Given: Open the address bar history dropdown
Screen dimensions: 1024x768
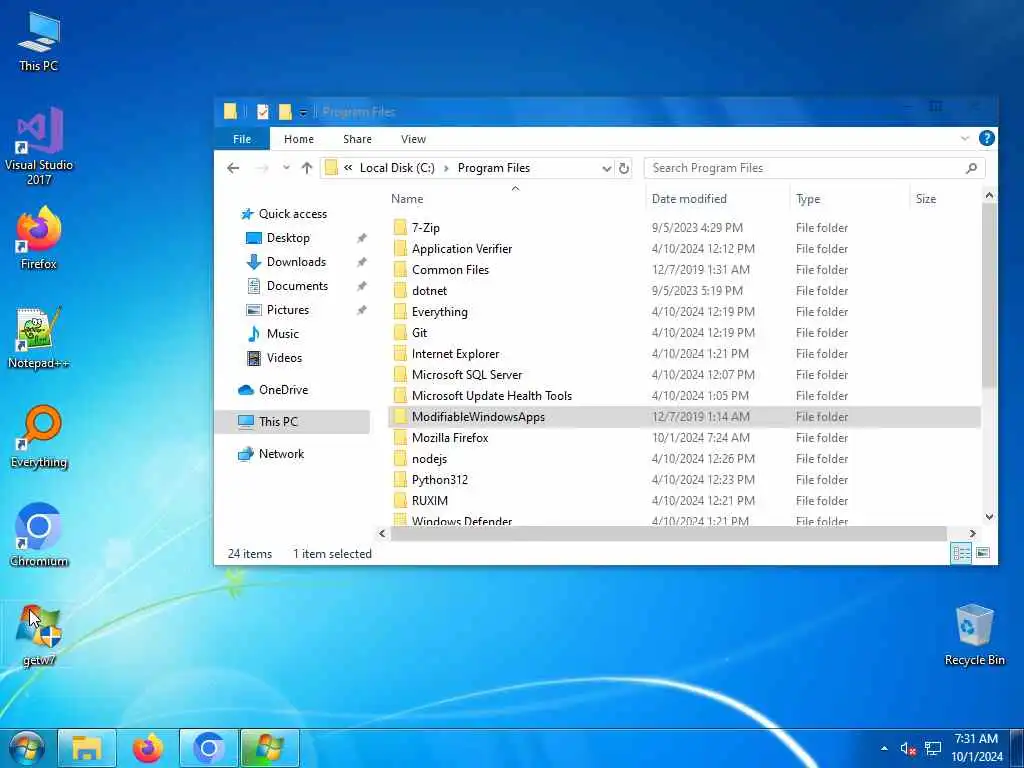Looking at the screenshot, I should [607, 168].
